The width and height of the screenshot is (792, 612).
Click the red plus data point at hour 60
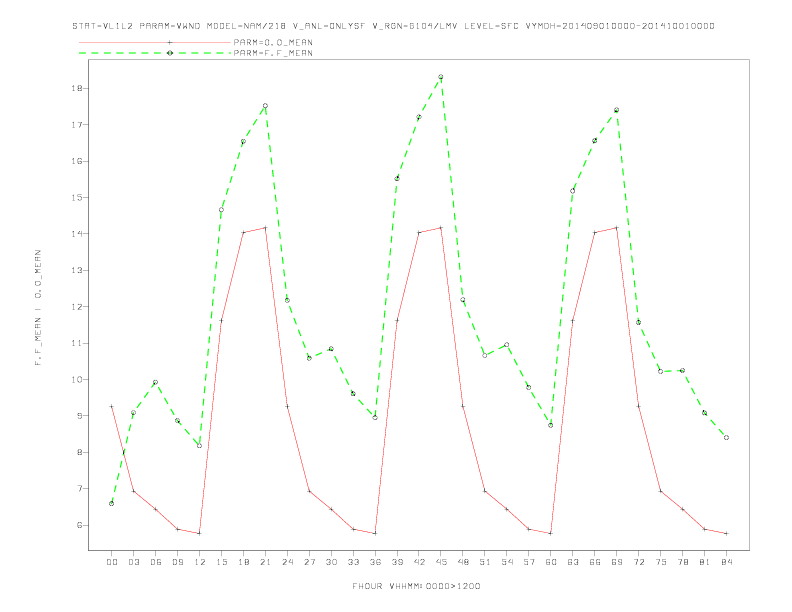coord(551,533)
